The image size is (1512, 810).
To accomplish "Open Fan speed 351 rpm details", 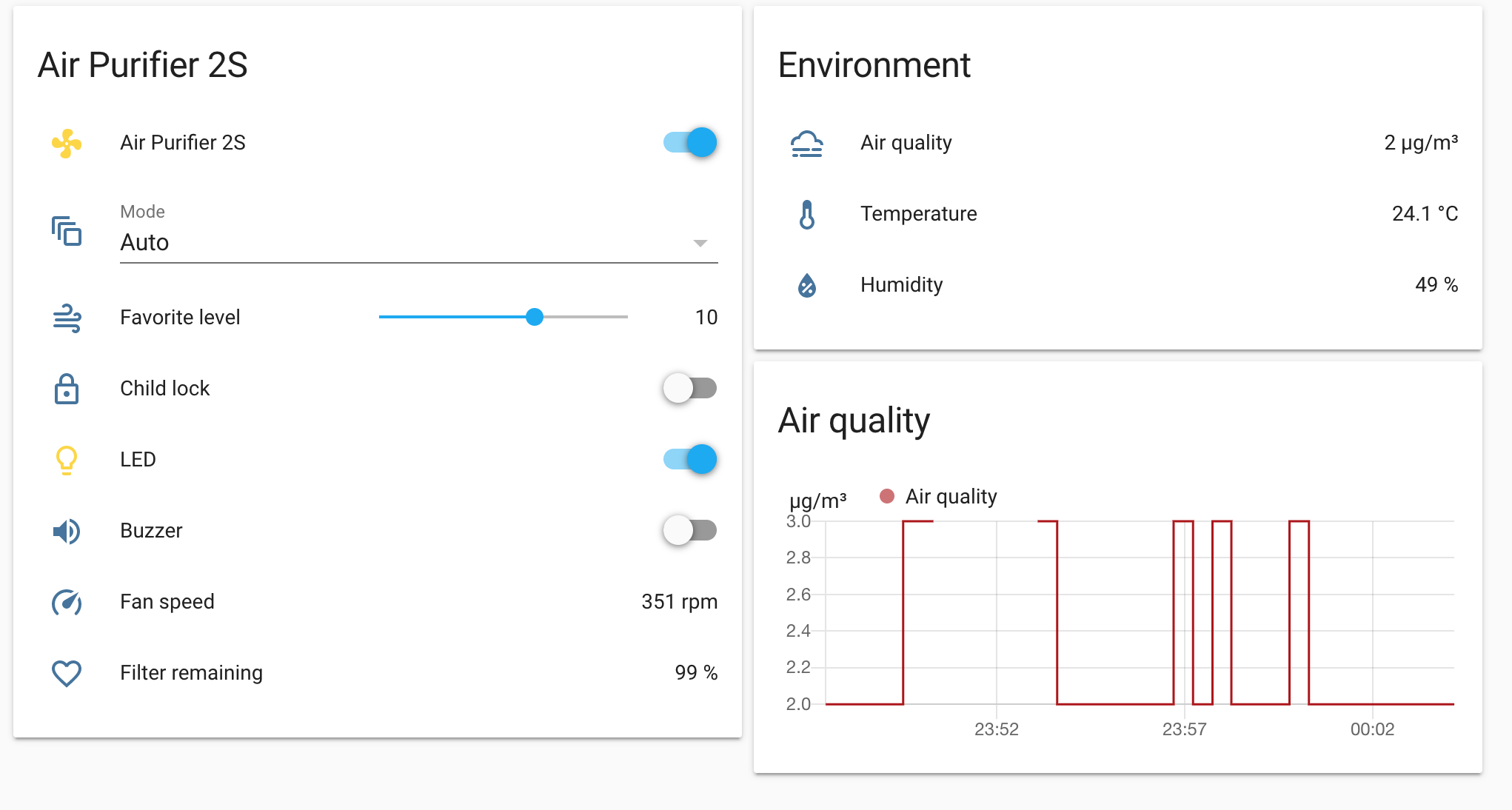I will point(678,601).
